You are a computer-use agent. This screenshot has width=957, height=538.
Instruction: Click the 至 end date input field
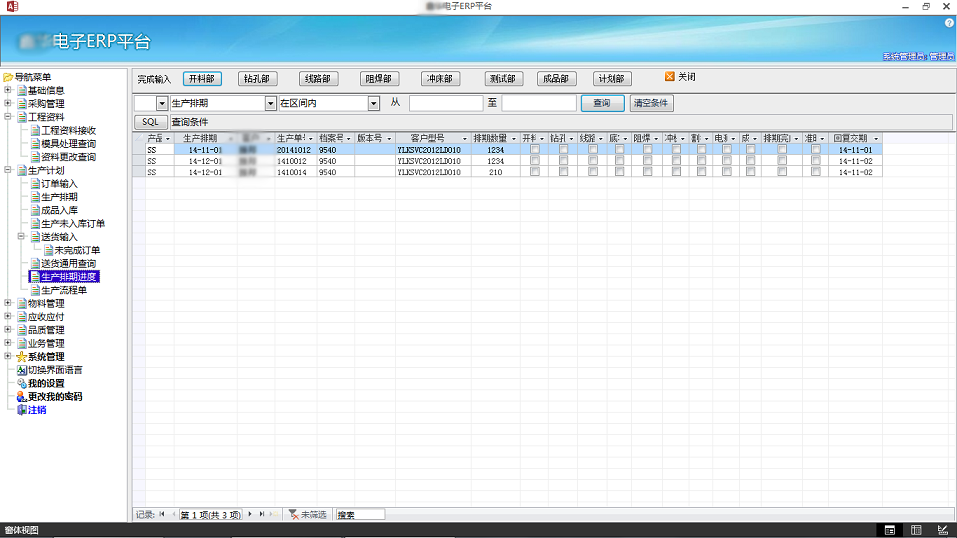pyautogui.click(x=539, y=103)
